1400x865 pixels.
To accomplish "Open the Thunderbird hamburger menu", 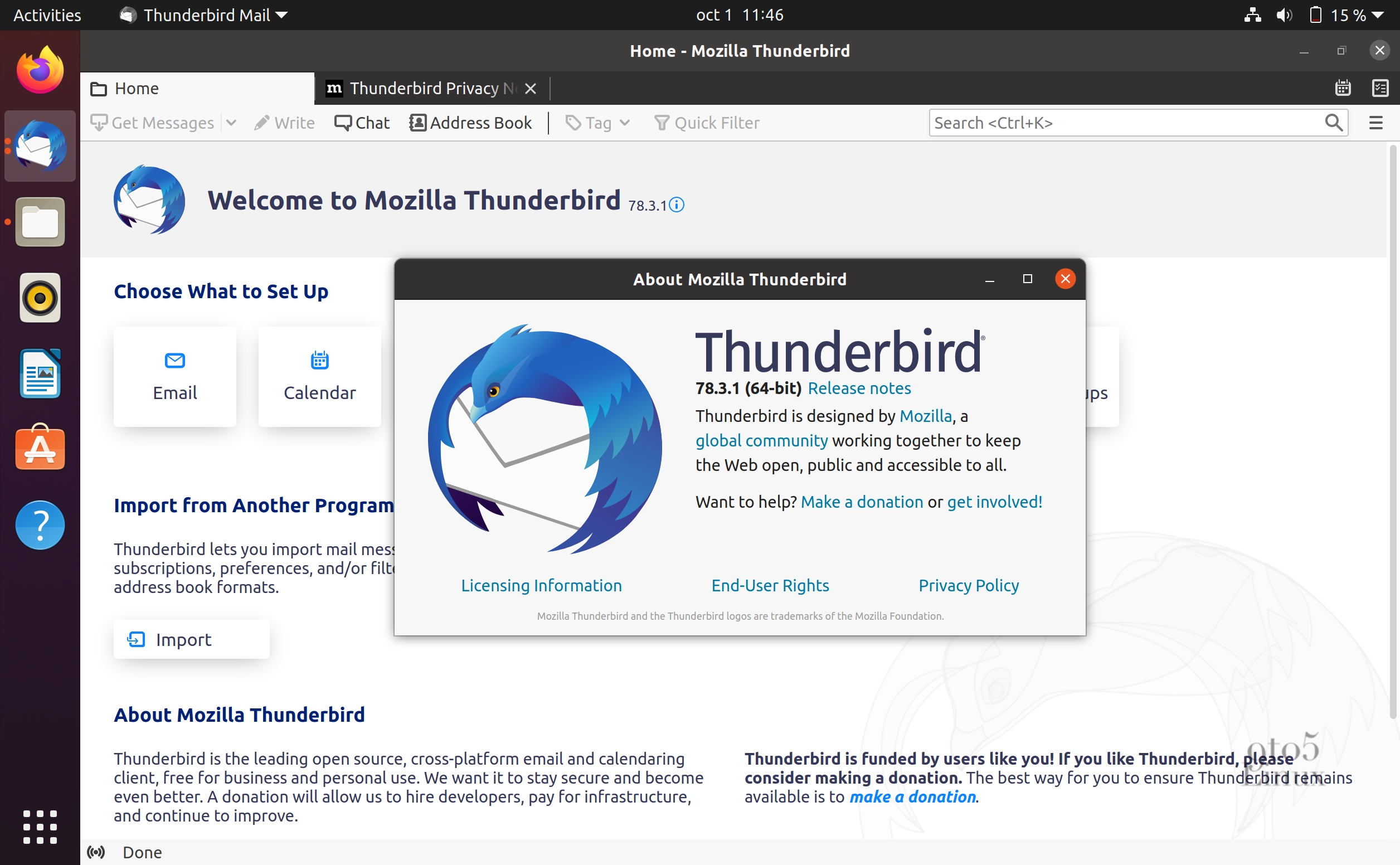I will click(1375, 123).
